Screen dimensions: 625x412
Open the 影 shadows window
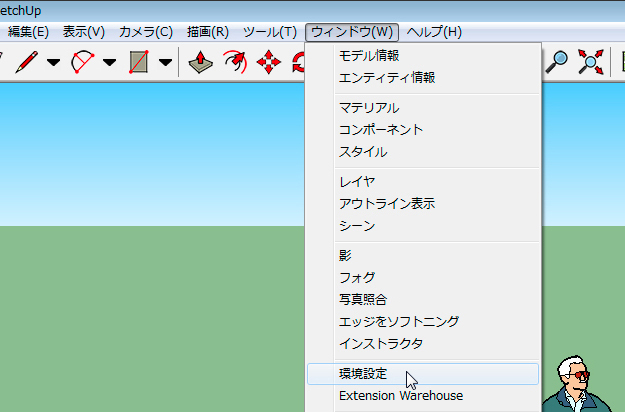point(423,256)
